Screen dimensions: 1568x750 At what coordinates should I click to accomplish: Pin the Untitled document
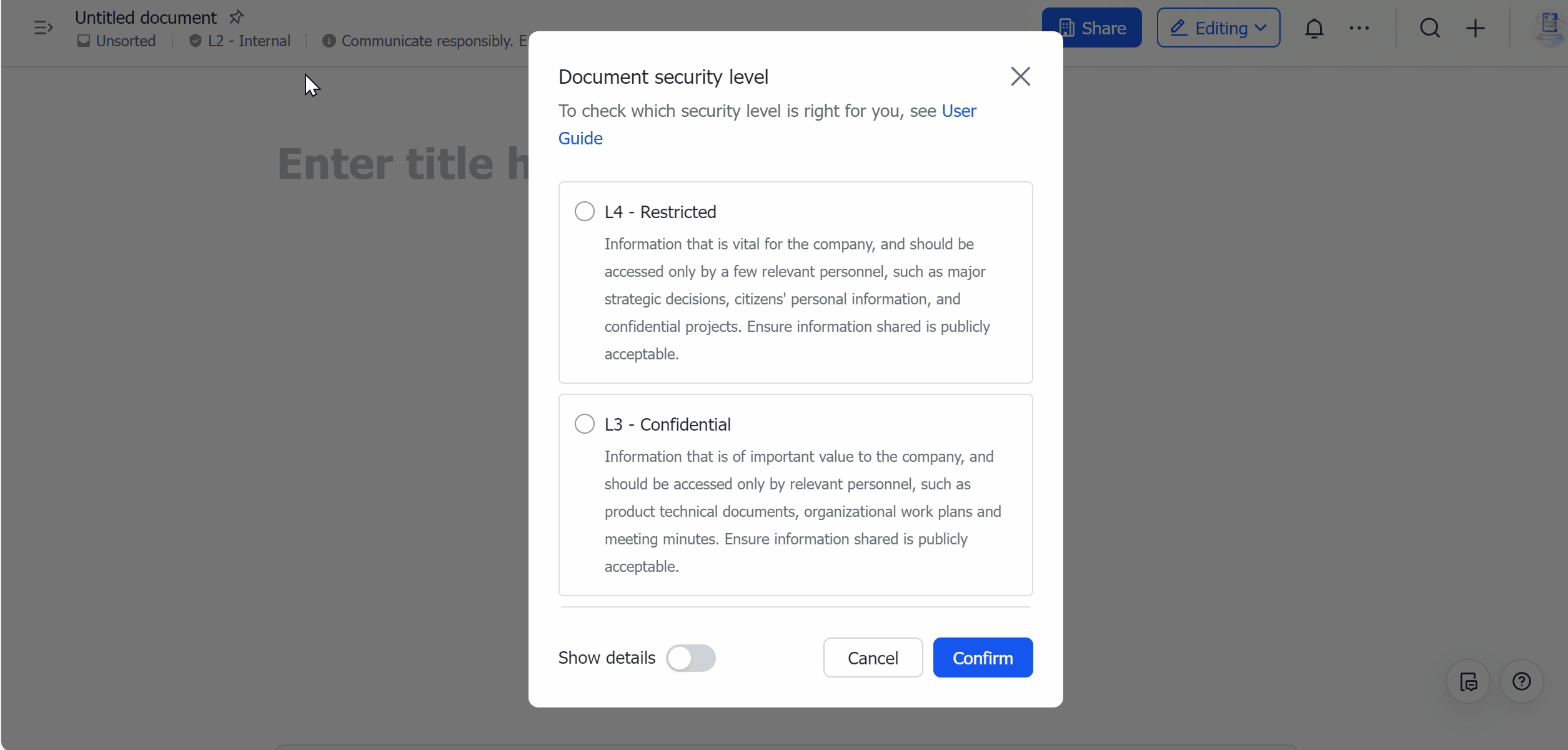(236, 16)
